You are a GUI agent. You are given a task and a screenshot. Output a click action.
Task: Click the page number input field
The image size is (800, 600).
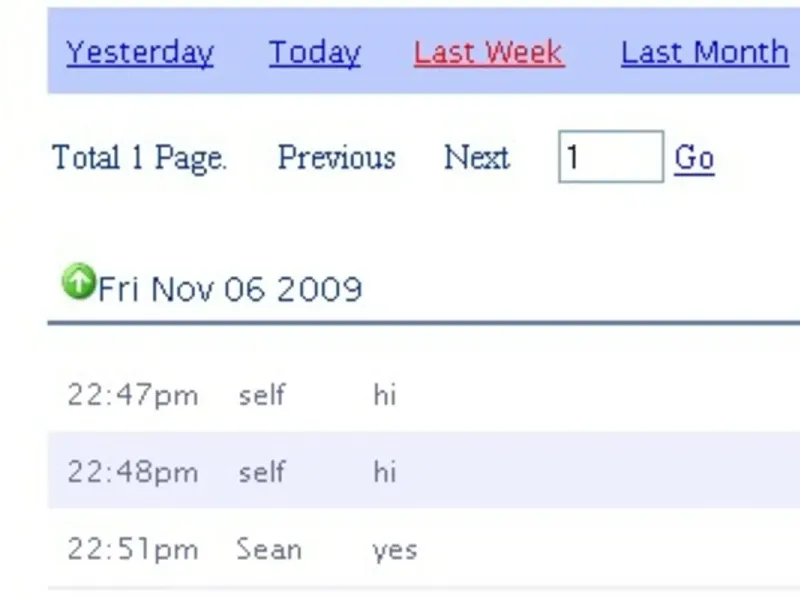[x=610, y=157]
